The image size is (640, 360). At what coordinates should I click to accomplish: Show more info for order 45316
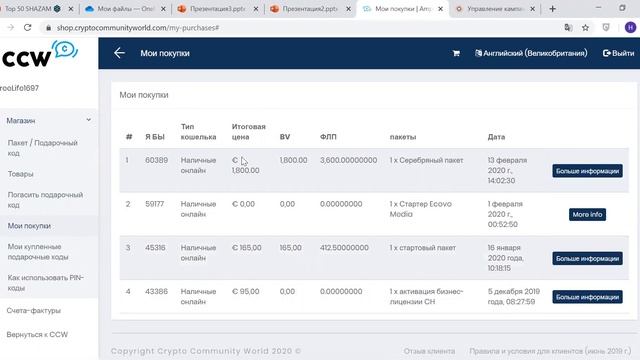pyautogui.click(x=587, y=258)
